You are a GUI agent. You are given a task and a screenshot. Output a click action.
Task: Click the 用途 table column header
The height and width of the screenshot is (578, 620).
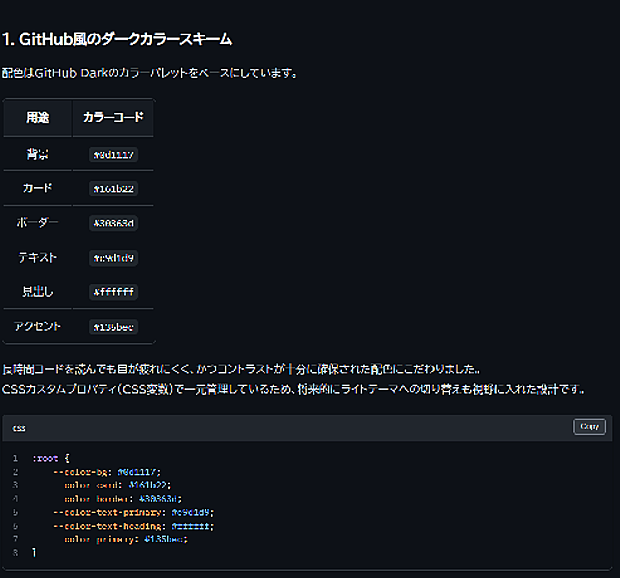tap(38, 118)
